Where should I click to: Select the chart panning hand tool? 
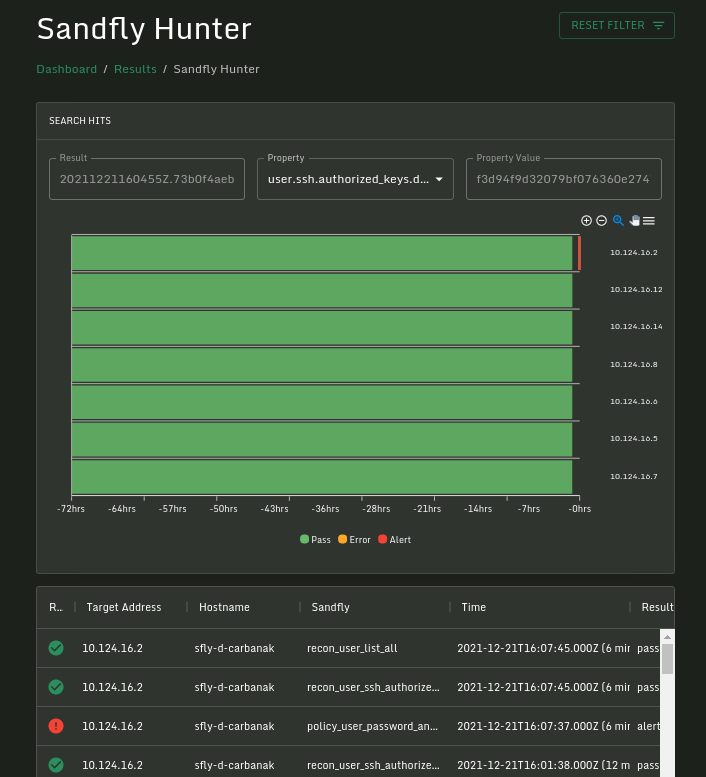(634, 221)
